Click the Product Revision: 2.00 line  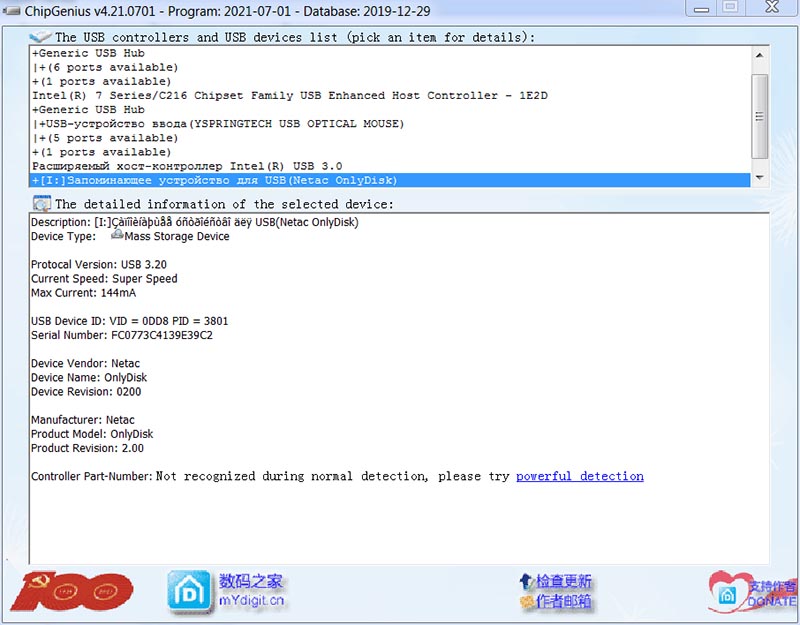(87, 448)
